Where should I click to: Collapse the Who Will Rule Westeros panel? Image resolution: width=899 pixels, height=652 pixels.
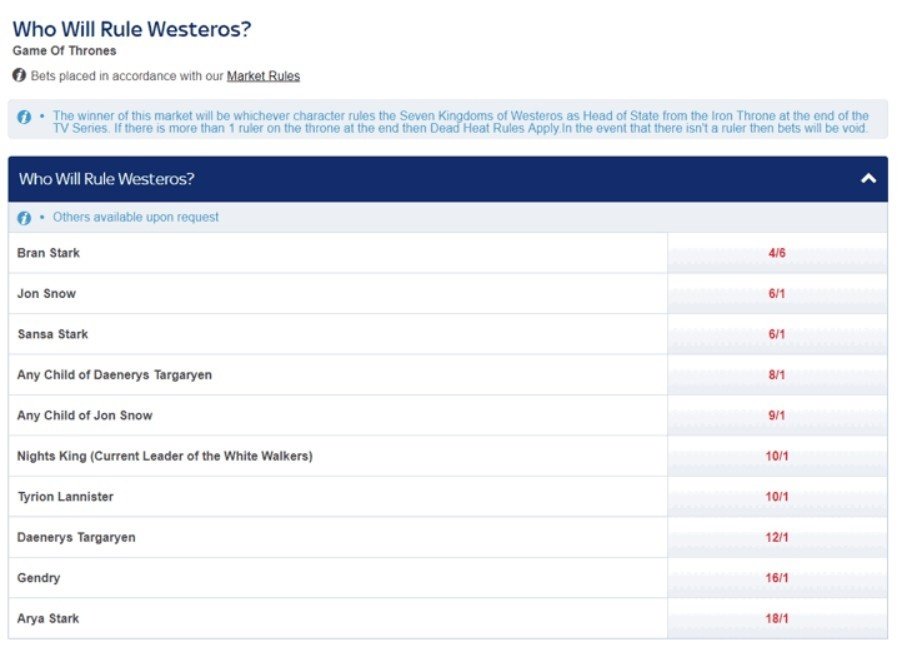(868, 179)
